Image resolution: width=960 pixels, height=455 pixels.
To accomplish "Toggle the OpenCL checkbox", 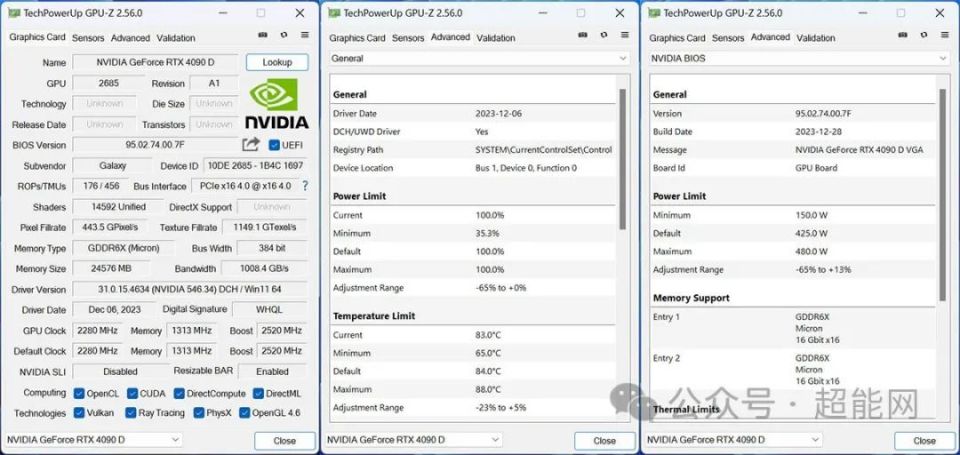I will tap(79, 393).
